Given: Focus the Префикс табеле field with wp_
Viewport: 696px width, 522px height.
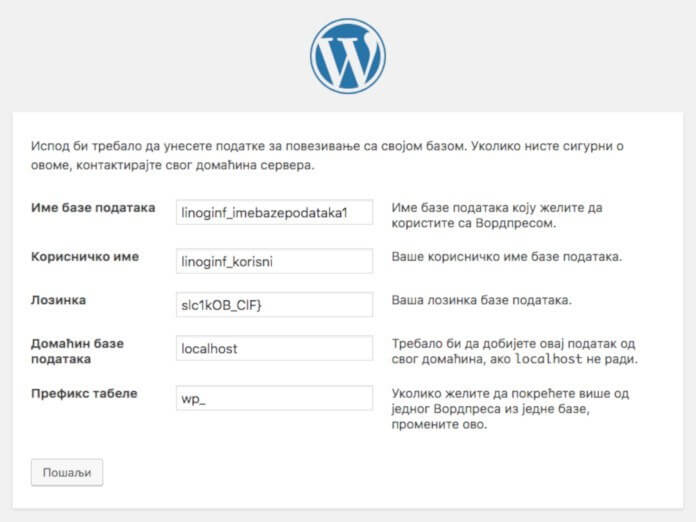Looking at the screenshot, I should point(273,398).
